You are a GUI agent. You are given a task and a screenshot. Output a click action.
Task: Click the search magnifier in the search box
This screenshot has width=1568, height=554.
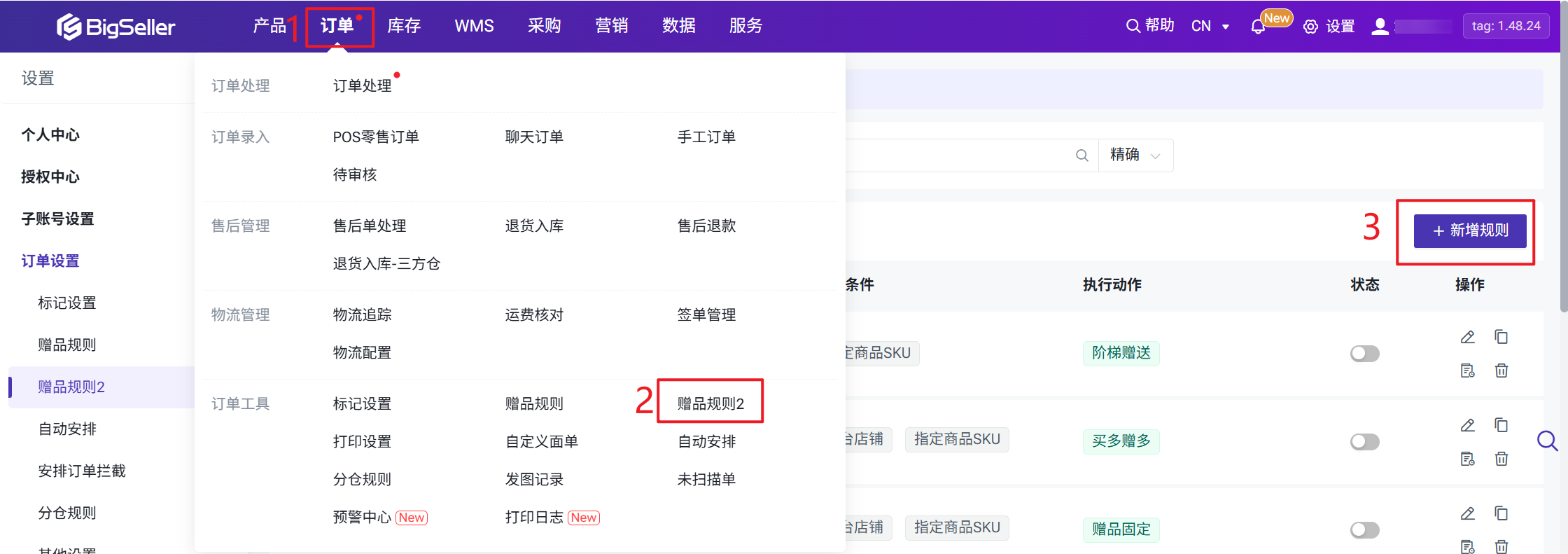(1081, 155)
